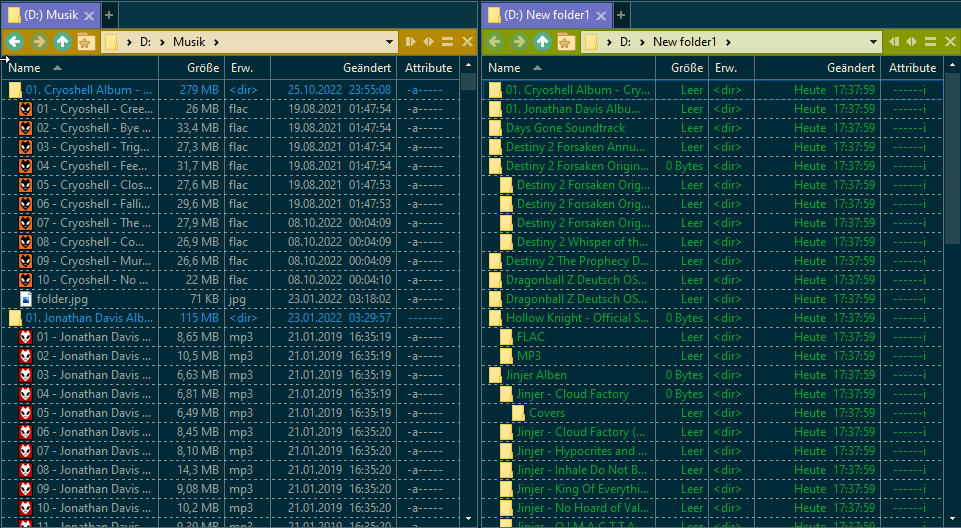Select Destiny 2 Whisper of th... folder

(x=582, y=242)
